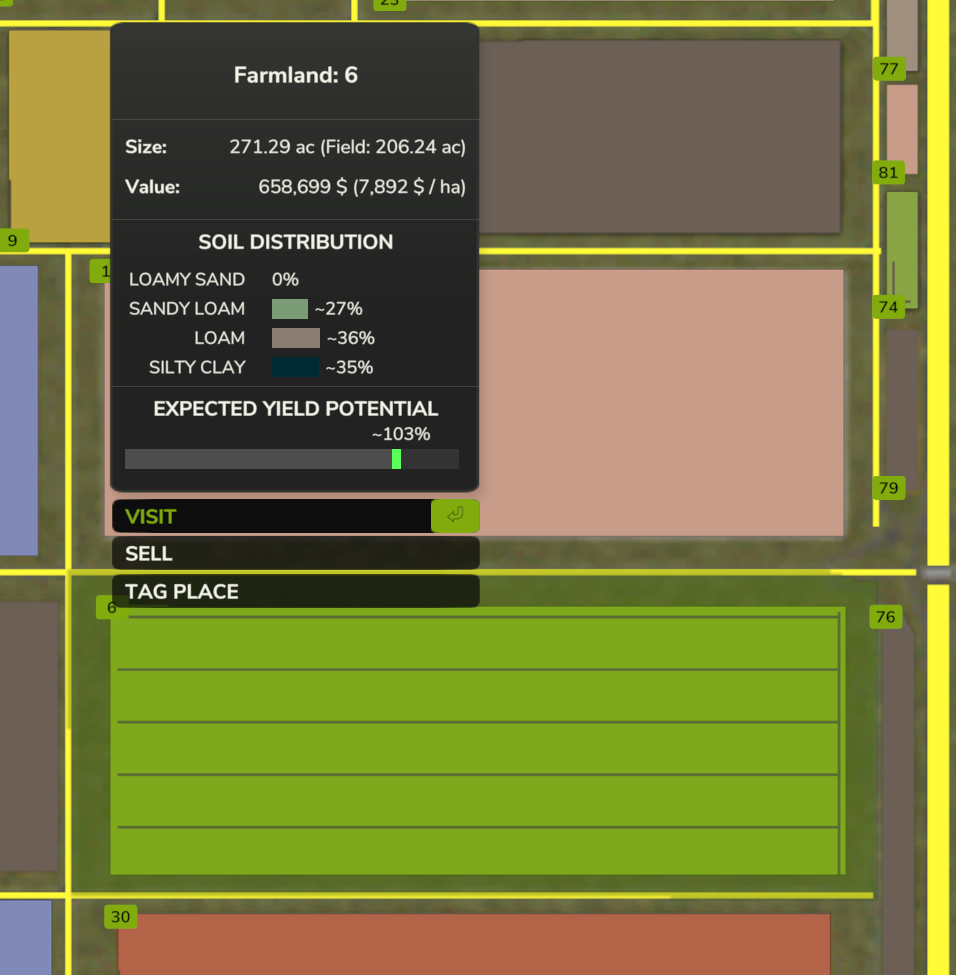956x975 pixels.
Task: Click the value text "658,699 $ (7,892 $ / ha)"
Action: pyautogui.click(x=362, y=187)
